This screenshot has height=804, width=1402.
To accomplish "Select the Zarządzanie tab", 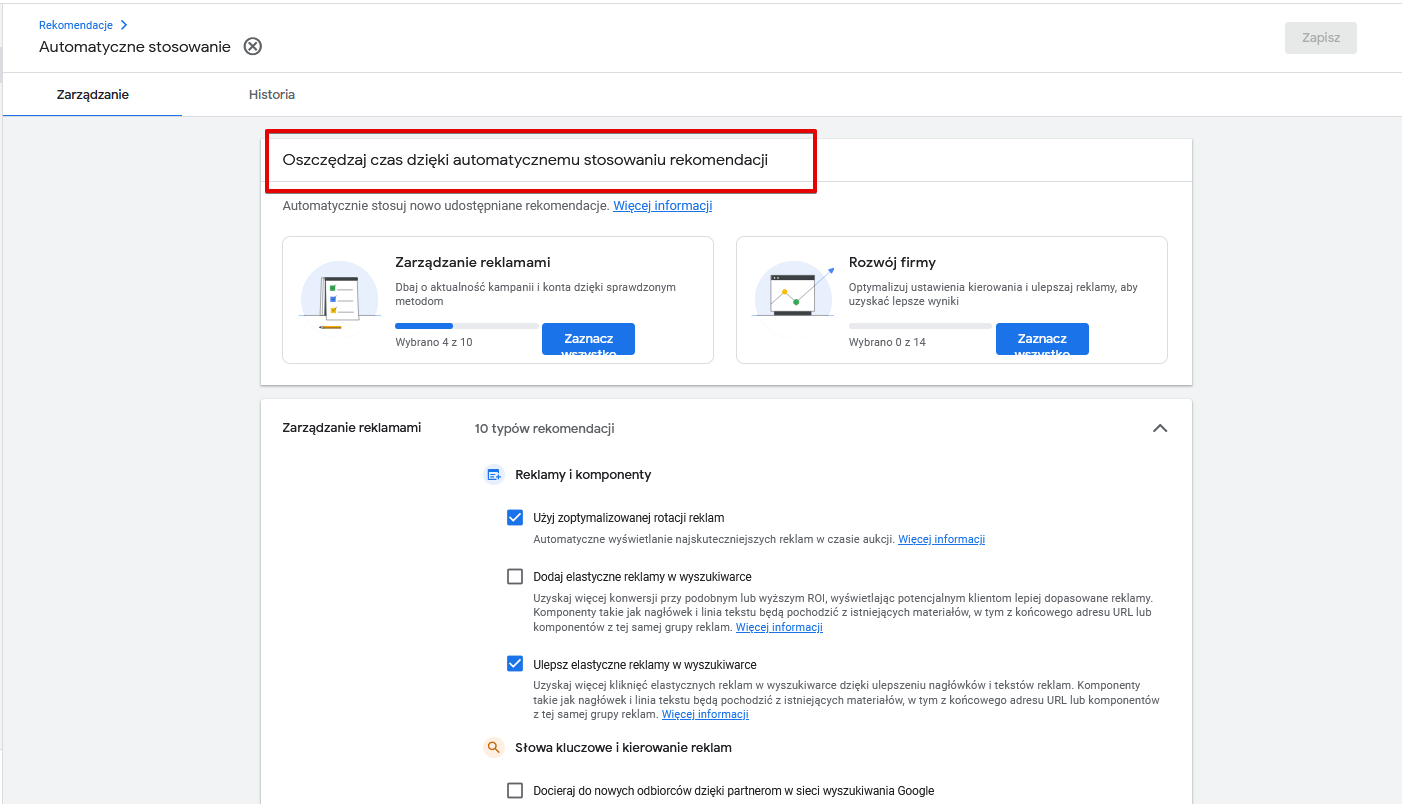I will coord(93,95).
